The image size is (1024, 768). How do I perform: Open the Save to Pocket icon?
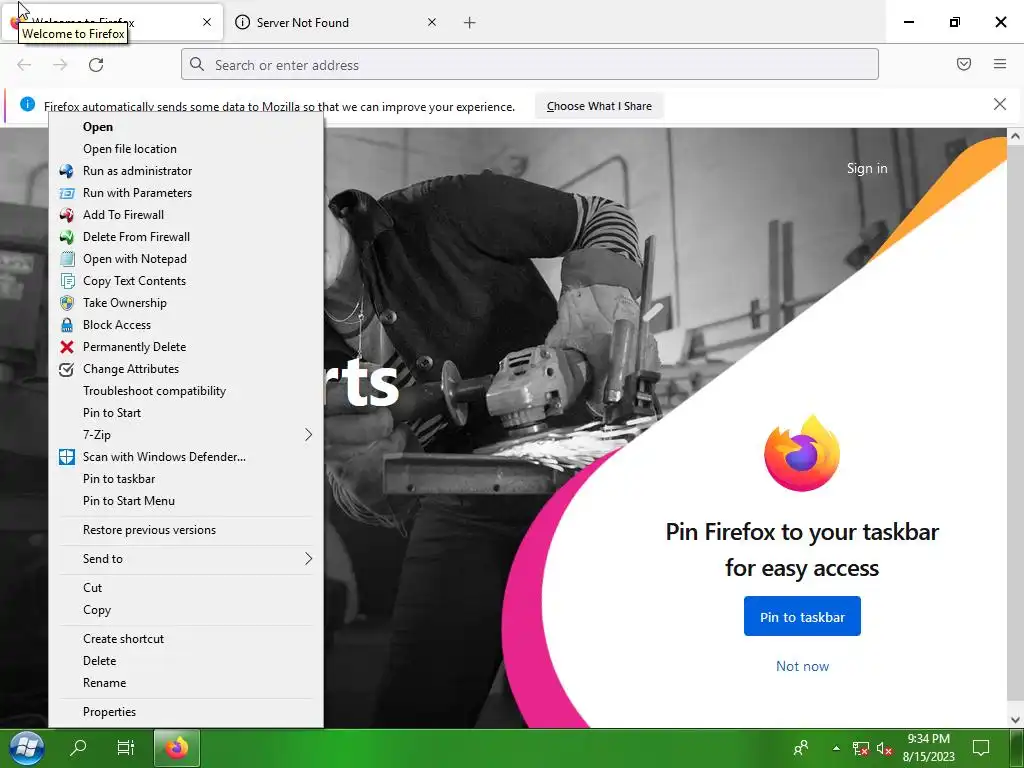pyautogui.click(x=964, y=64)
